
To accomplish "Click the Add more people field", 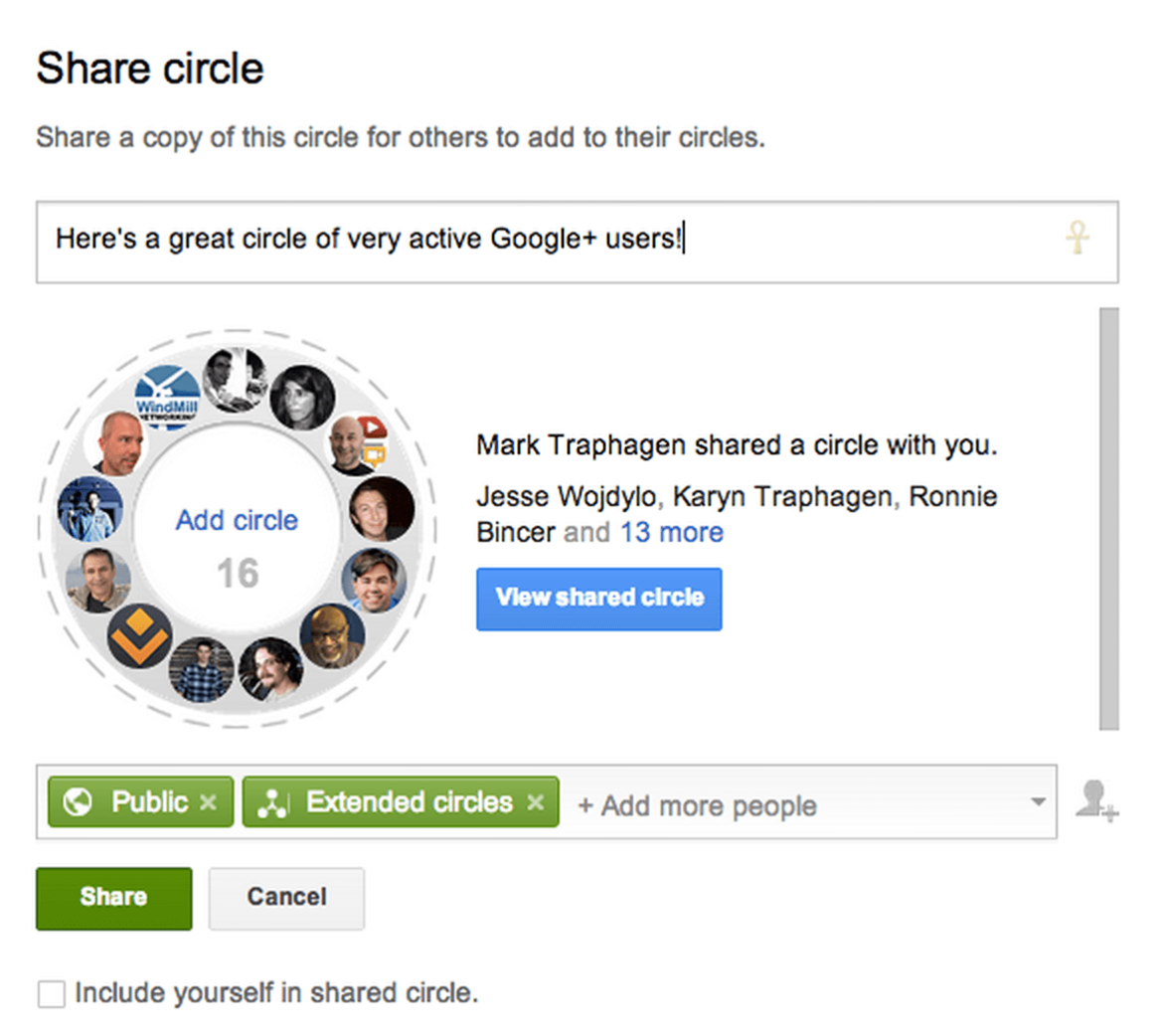I will click(x=755, y=805).
